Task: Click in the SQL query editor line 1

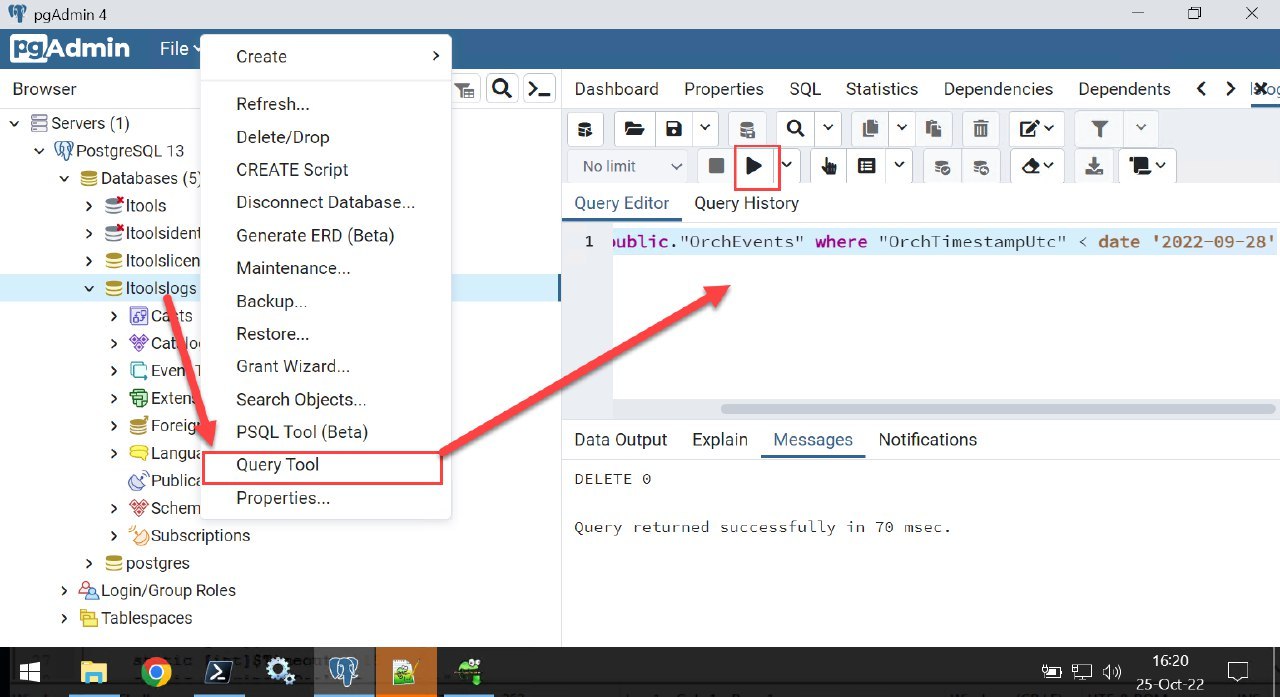Action: click(x=944, y=242)
